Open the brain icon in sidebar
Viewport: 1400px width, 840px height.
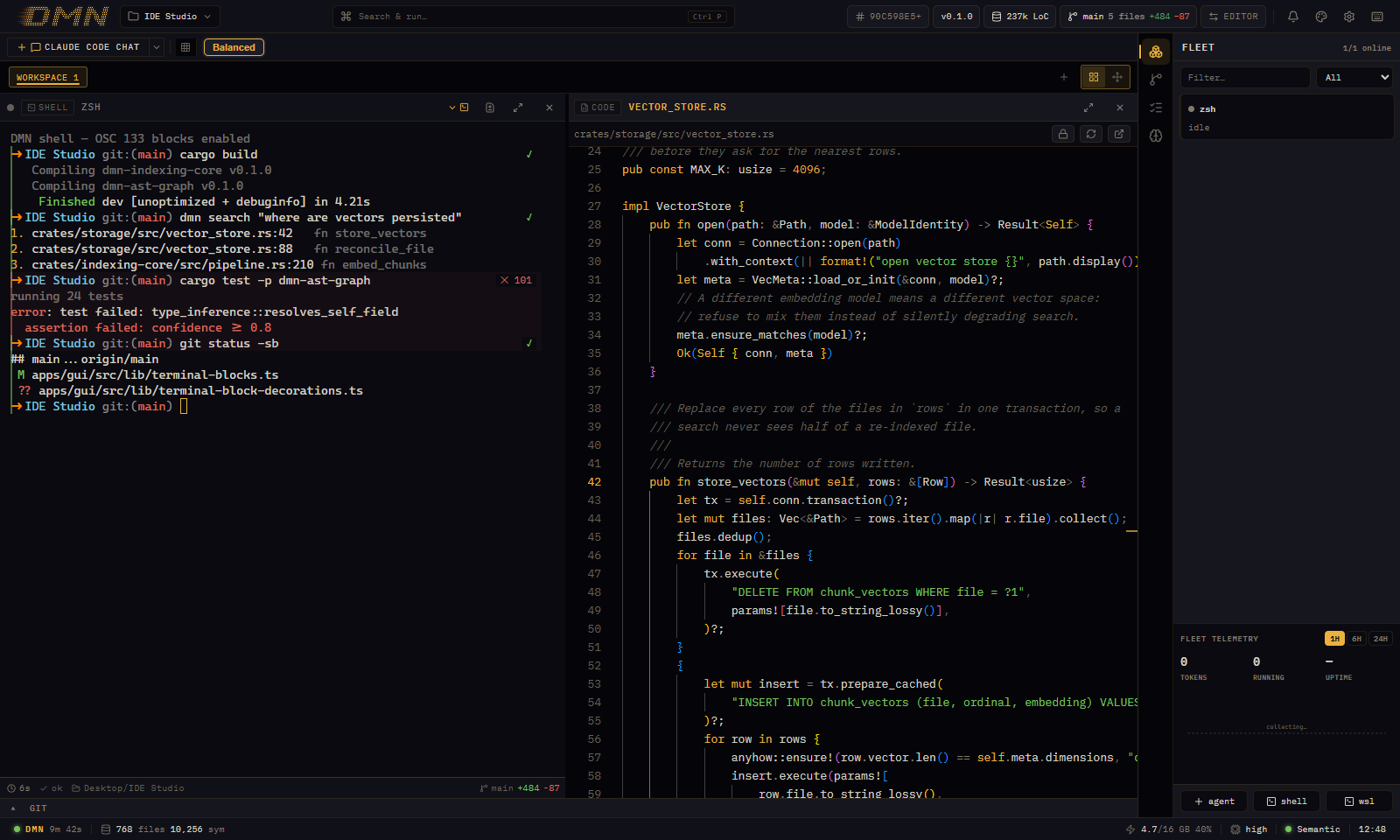point(1156,136)
